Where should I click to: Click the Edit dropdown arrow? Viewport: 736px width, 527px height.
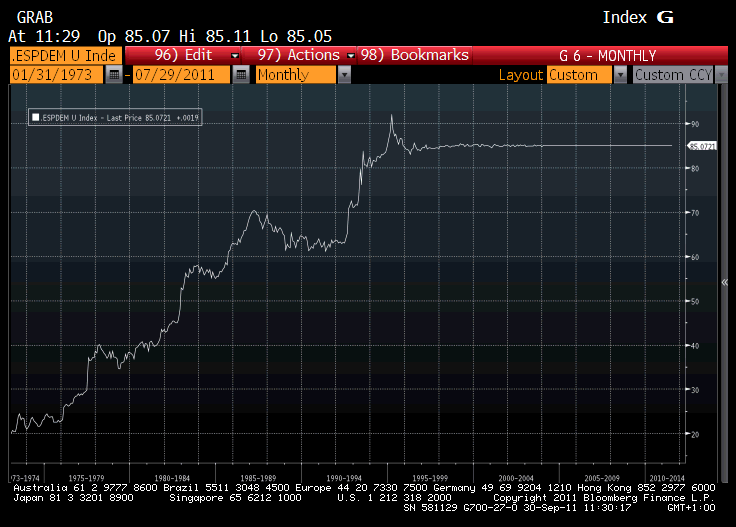pyautogui.click(x=235, y=55)
